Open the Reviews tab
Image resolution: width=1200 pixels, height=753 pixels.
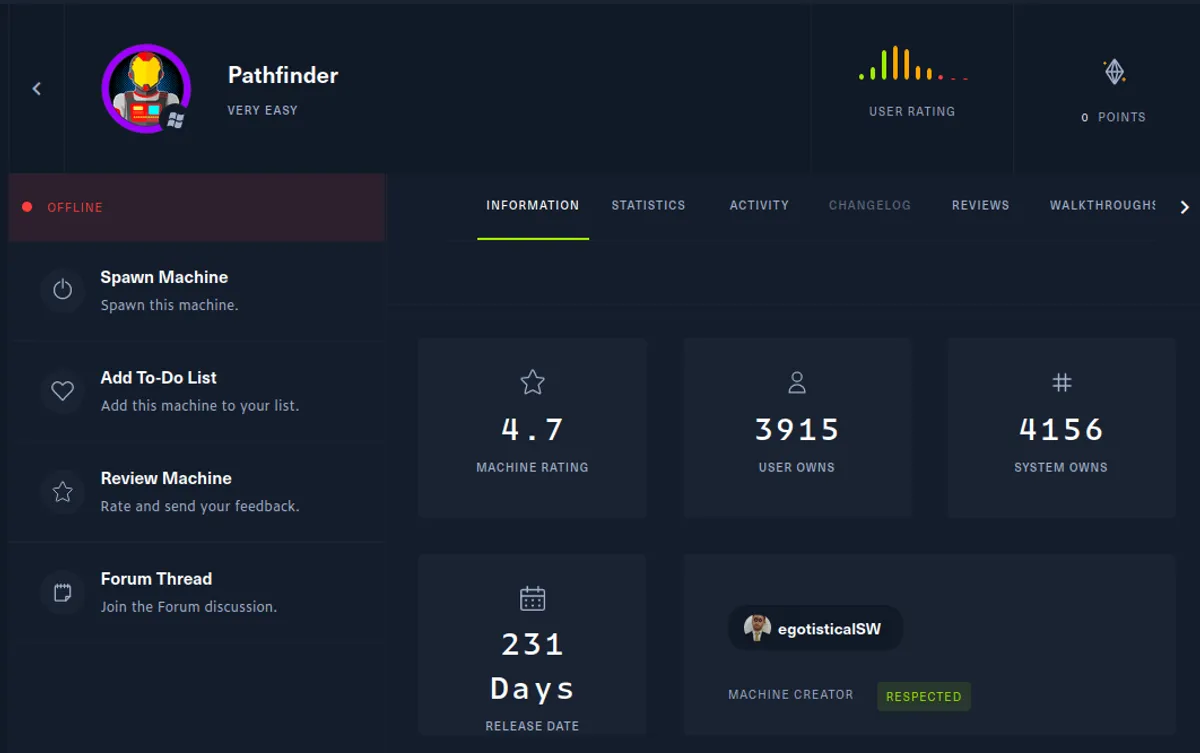[980, 205]
